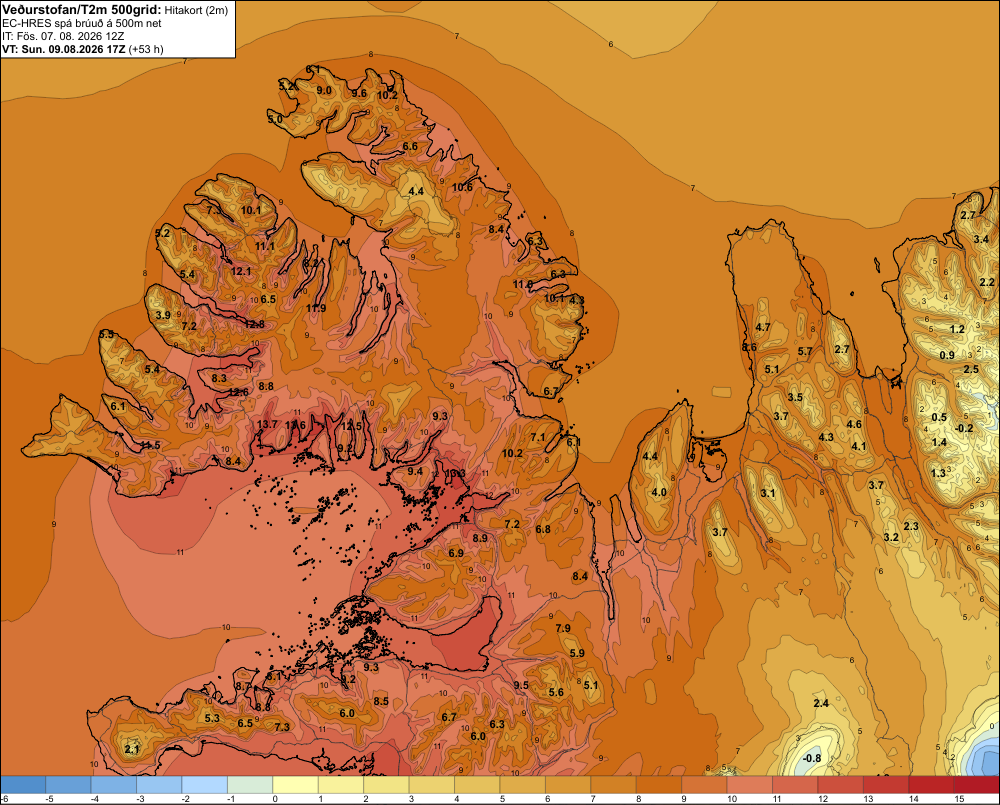Viewport: 1000px width, 805px height.
Task: Click the temperature value '4.1'
Action: click(x=859, y=447)
